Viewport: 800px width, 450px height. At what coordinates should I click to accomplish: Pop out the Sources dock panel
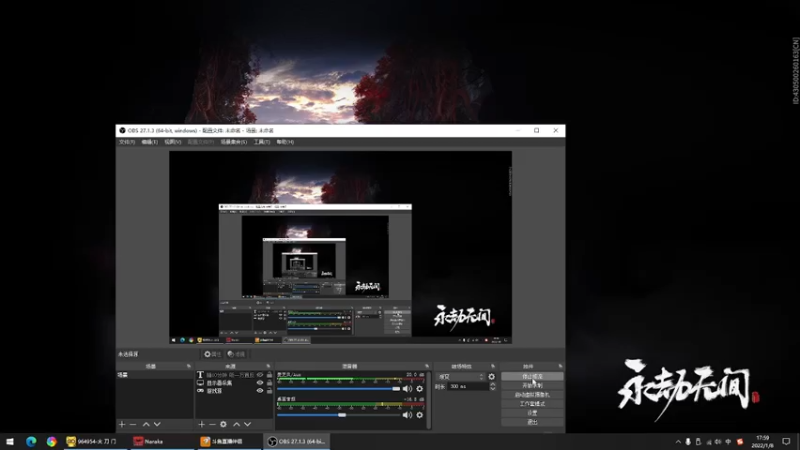pos(268,366)
